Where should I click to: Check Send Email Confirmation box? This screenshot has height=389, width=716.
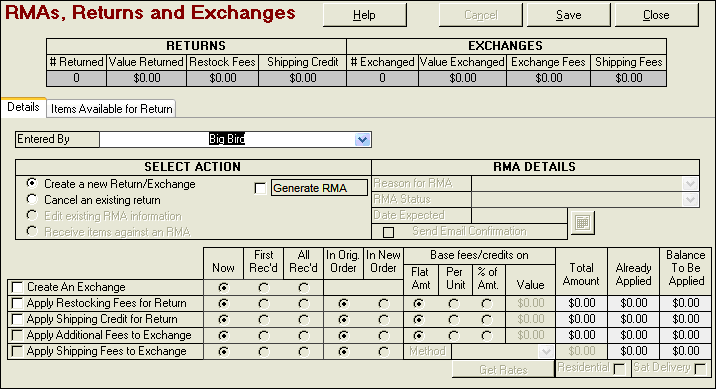[x=388, y=232]
